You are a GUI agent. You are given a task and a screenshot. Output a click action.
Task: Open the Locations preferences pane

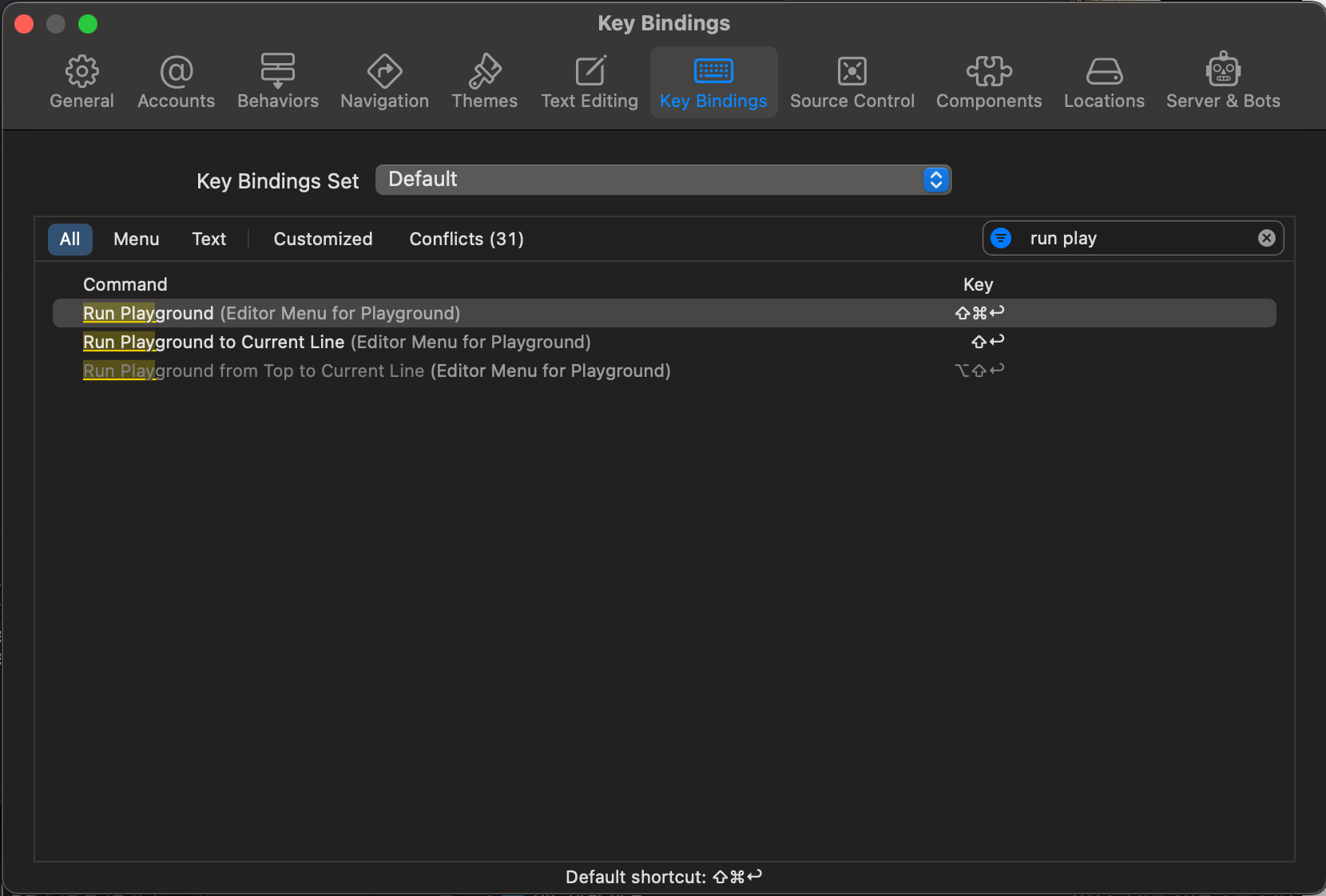pos(1104,82)
